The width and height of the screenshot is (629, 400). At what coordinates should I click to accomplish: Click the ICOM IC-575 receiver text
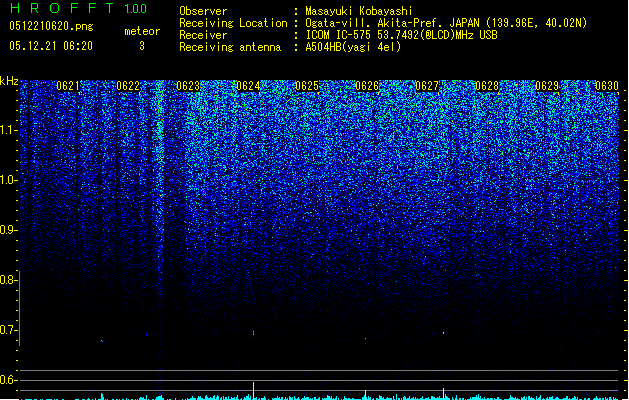pos(401,35)
